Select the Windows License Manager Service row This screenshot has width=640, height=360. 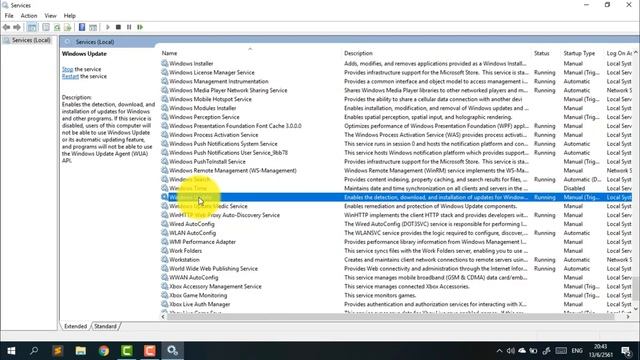pyautogui.click(x=211, y=73)
